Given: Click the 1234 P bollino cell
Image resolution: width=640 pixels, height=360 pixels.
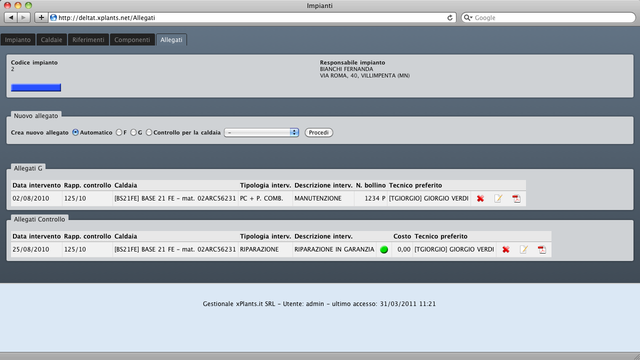Looking at the screenshot, I should [x=371, y=198].
